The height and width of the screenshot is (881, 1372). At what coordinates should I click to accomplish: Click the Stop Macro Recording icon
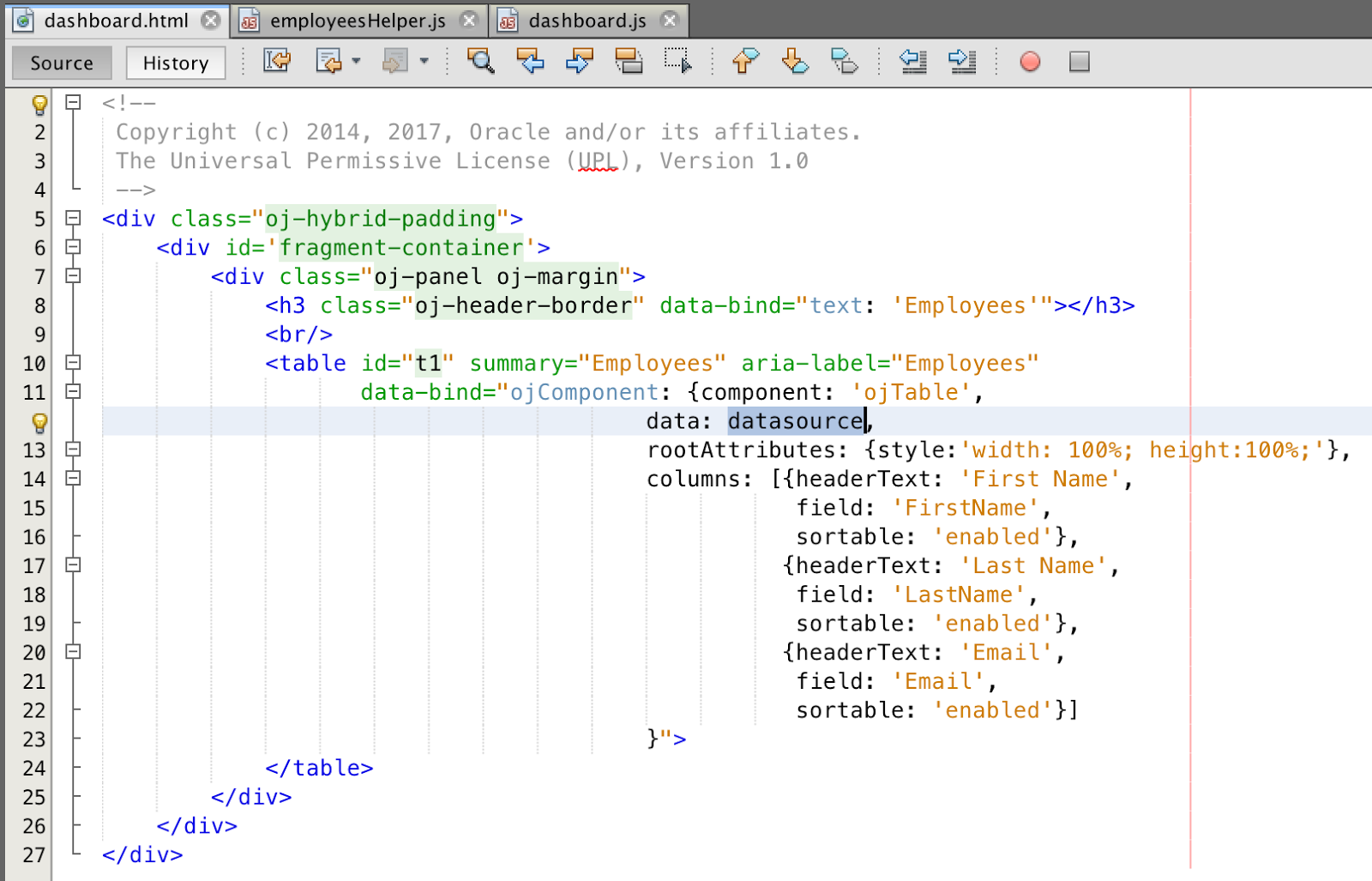tap(1080, 61)
